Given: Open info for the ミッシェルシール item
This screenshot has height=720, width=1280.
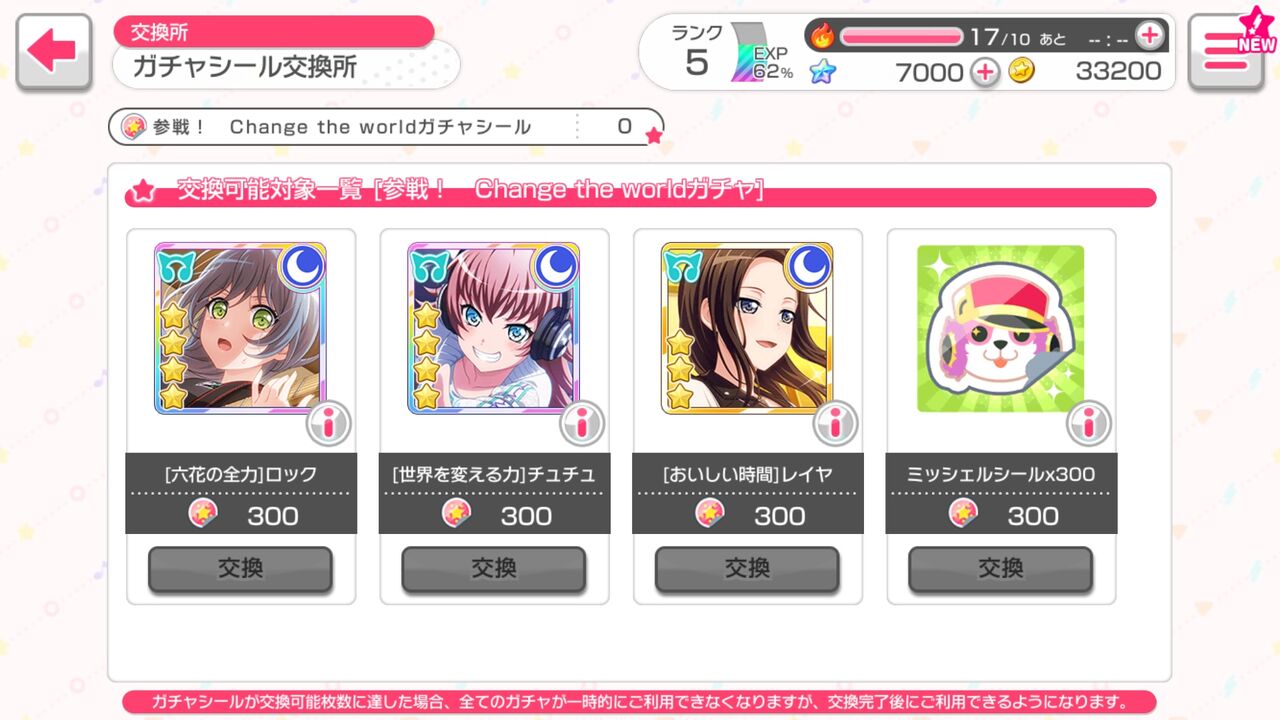Looking at the screenshot, I should (x=1089, y=423).
